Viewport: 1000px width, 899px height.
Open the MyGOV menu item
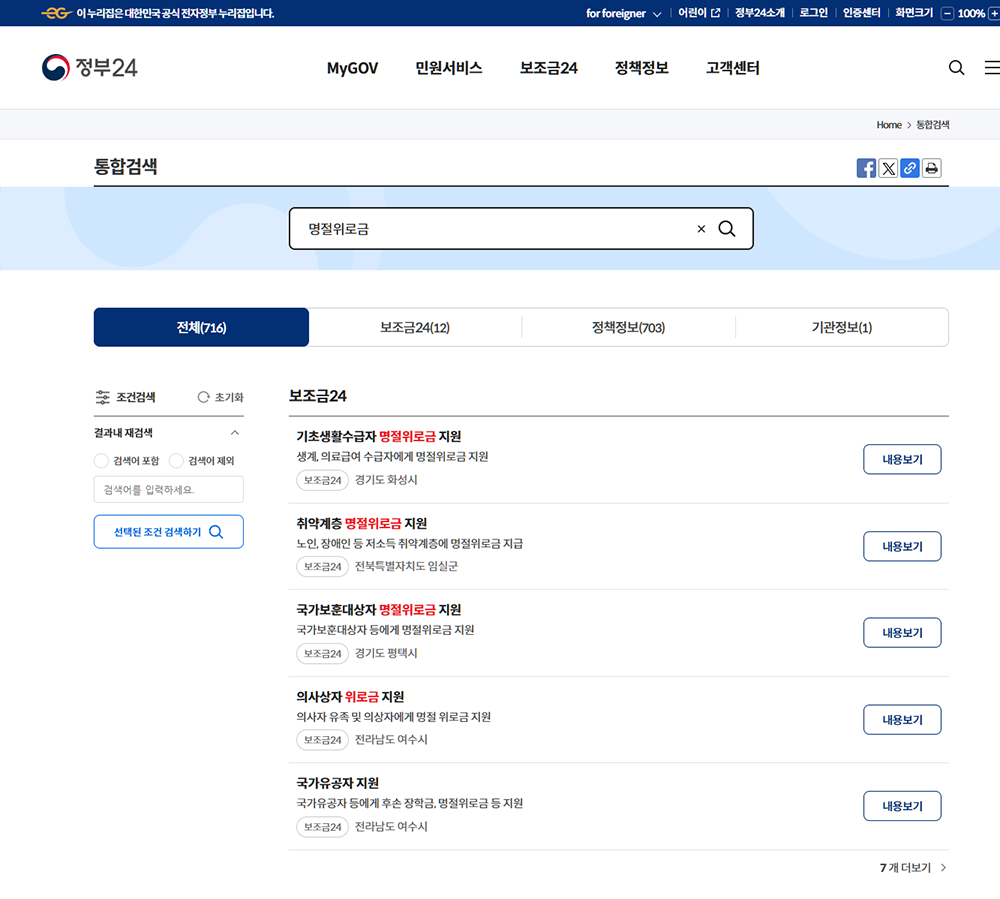pyautogui.click(x=352, y=68)
